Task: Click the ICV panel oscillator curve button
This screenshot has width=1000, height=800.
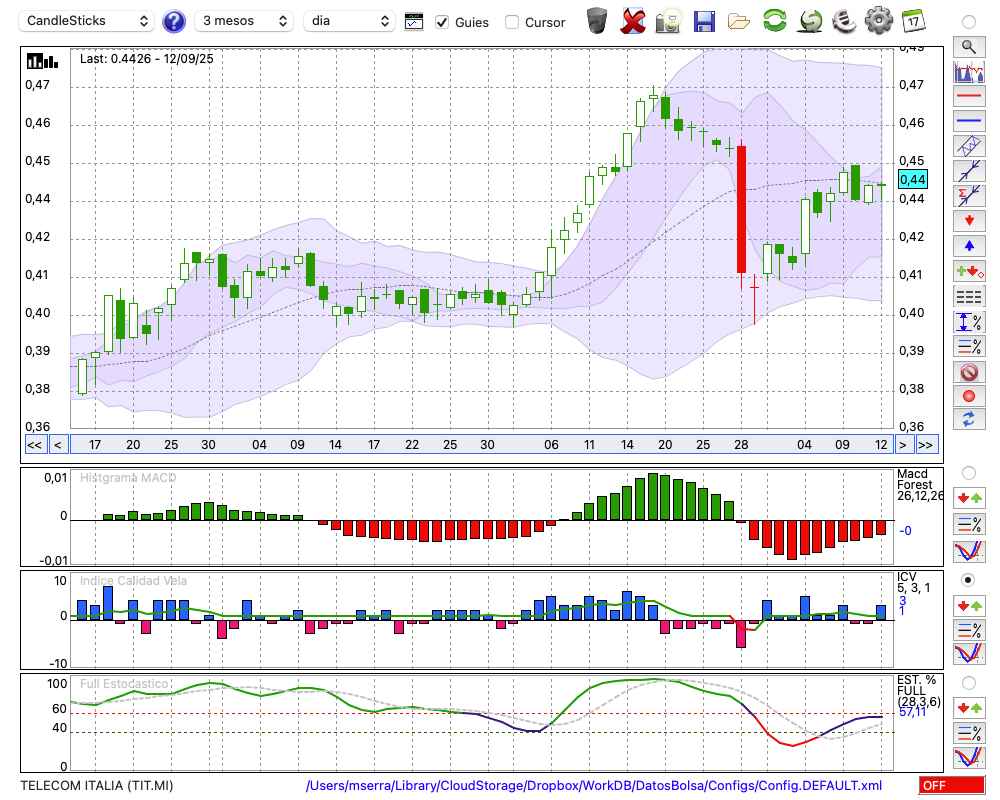Action: pyautogui.click(x=969, y=655)
